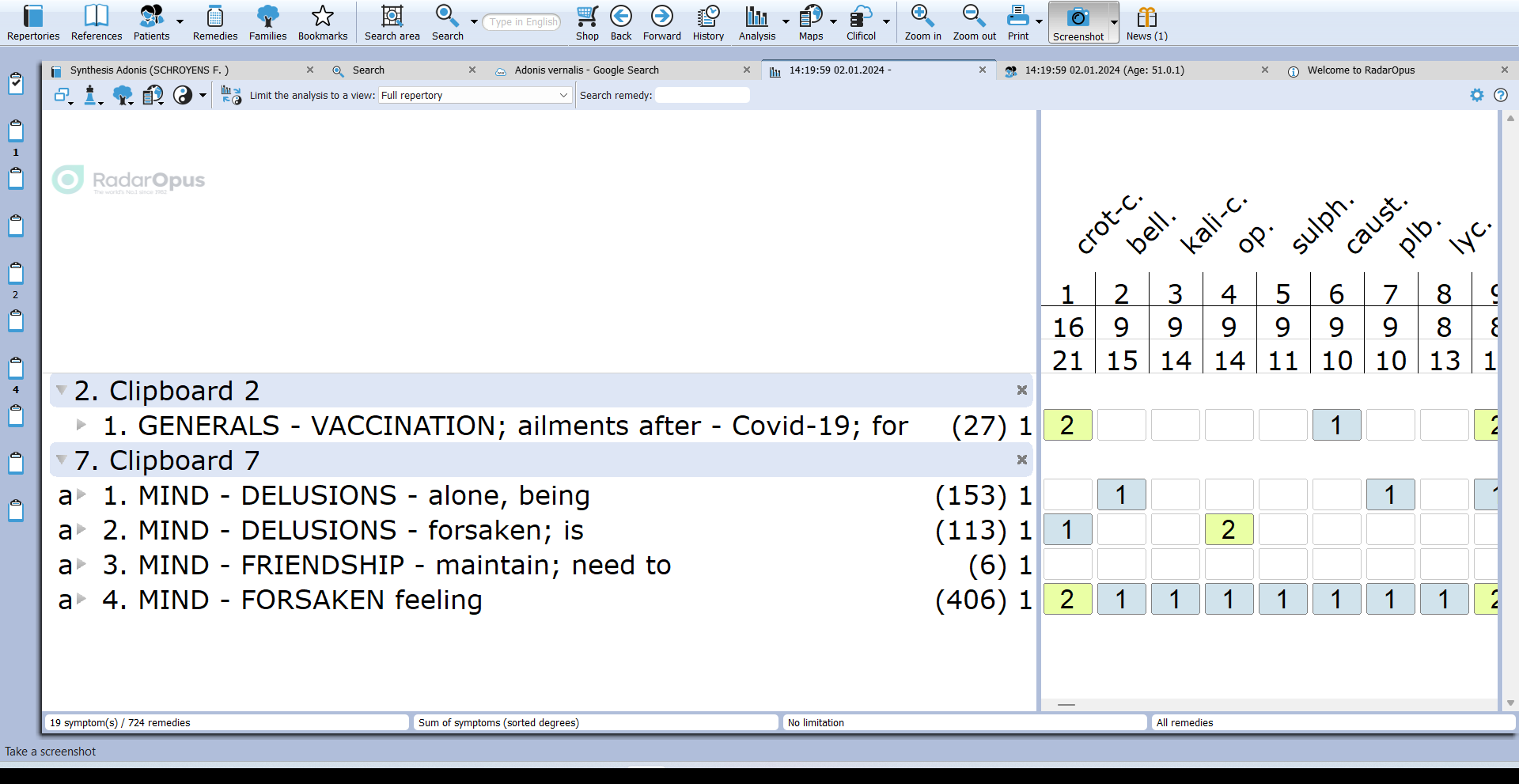The width and height of the screenshot is (1519, 784).
Task: Open the Repertories library
Action: click(32, 22)
